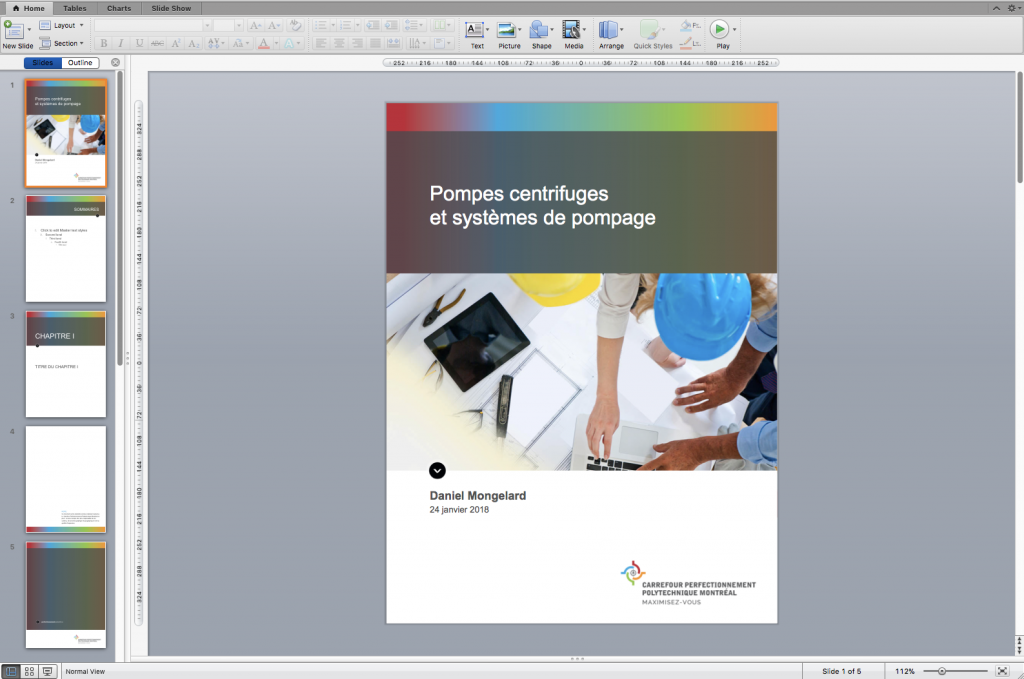
Task: Insert a Shape
Action: coord(541,35)
